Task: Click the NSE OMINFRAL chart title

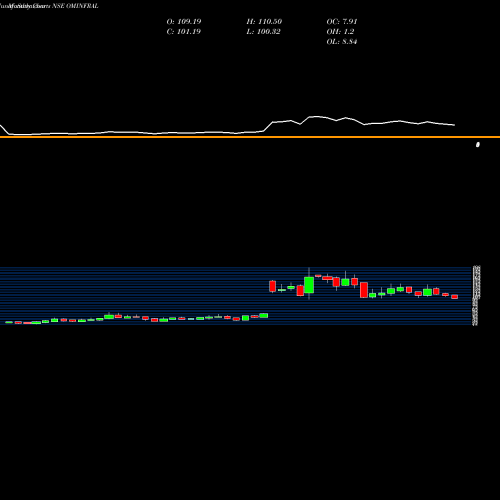Action: [75, 6]
